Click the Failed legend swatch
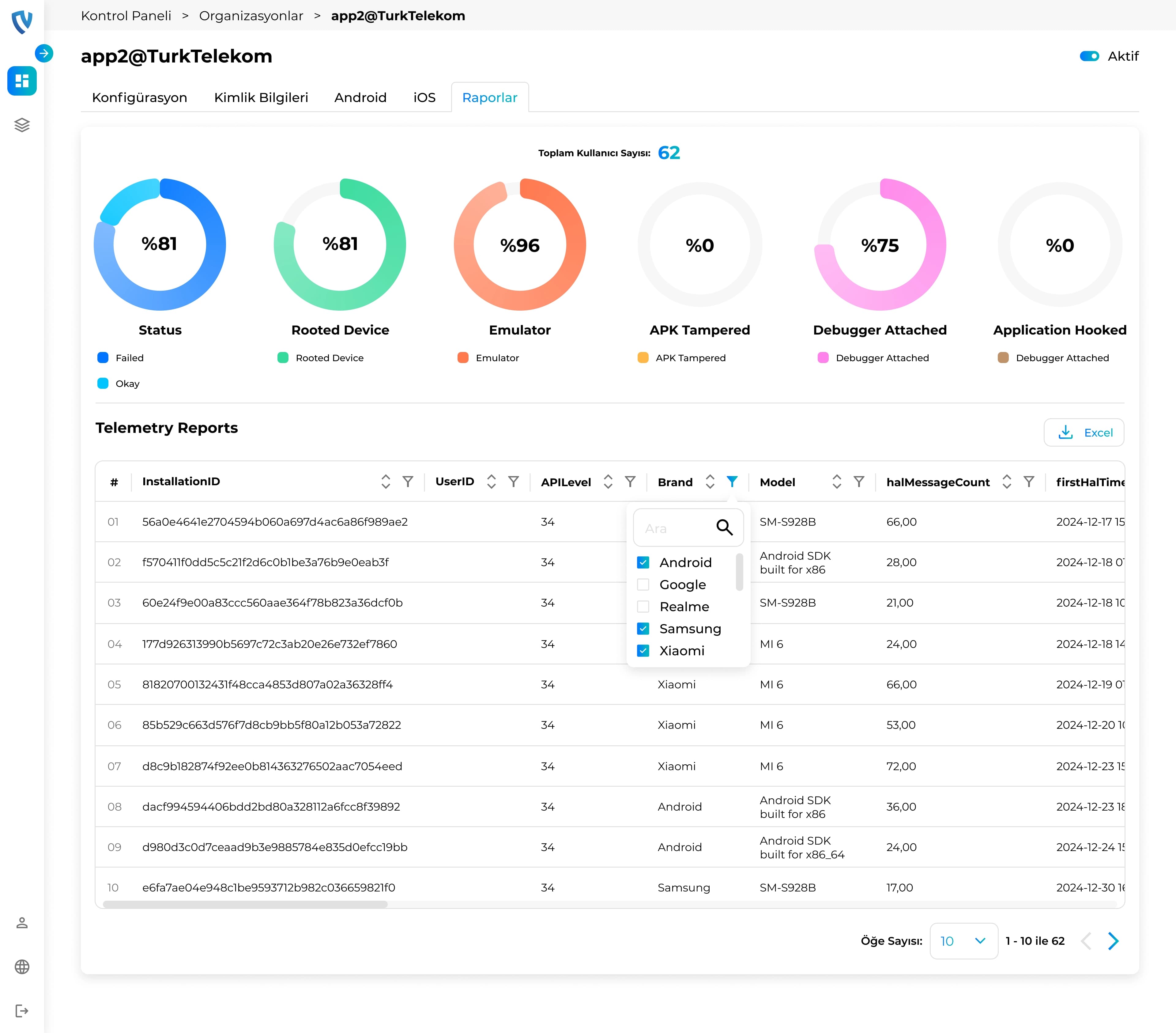 pyautogui.click(x=103, y=358)
